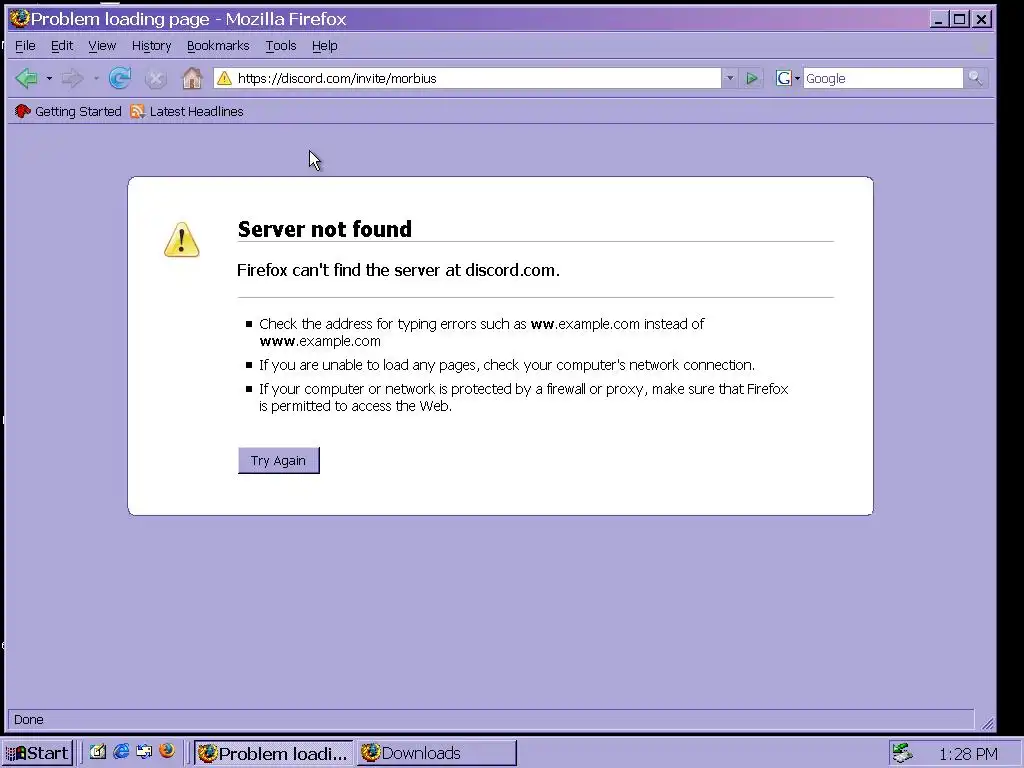Launch Show Desktop from quick launch
The width and height of the screenshot is (1024, 768).
[x=98, y=752]
